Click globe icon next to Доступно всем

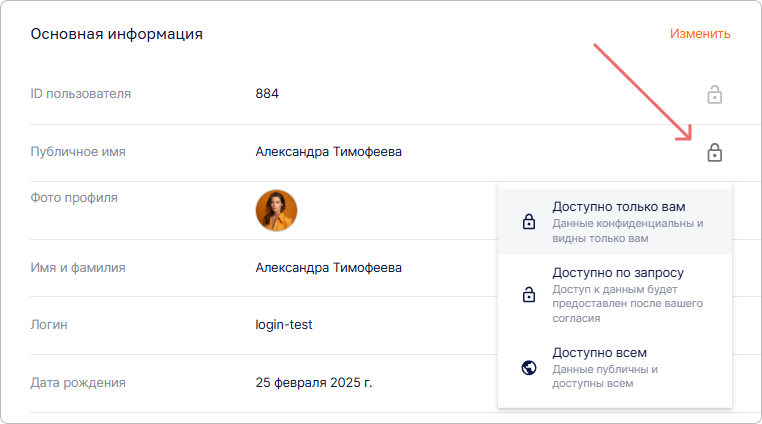click(529, 368)
